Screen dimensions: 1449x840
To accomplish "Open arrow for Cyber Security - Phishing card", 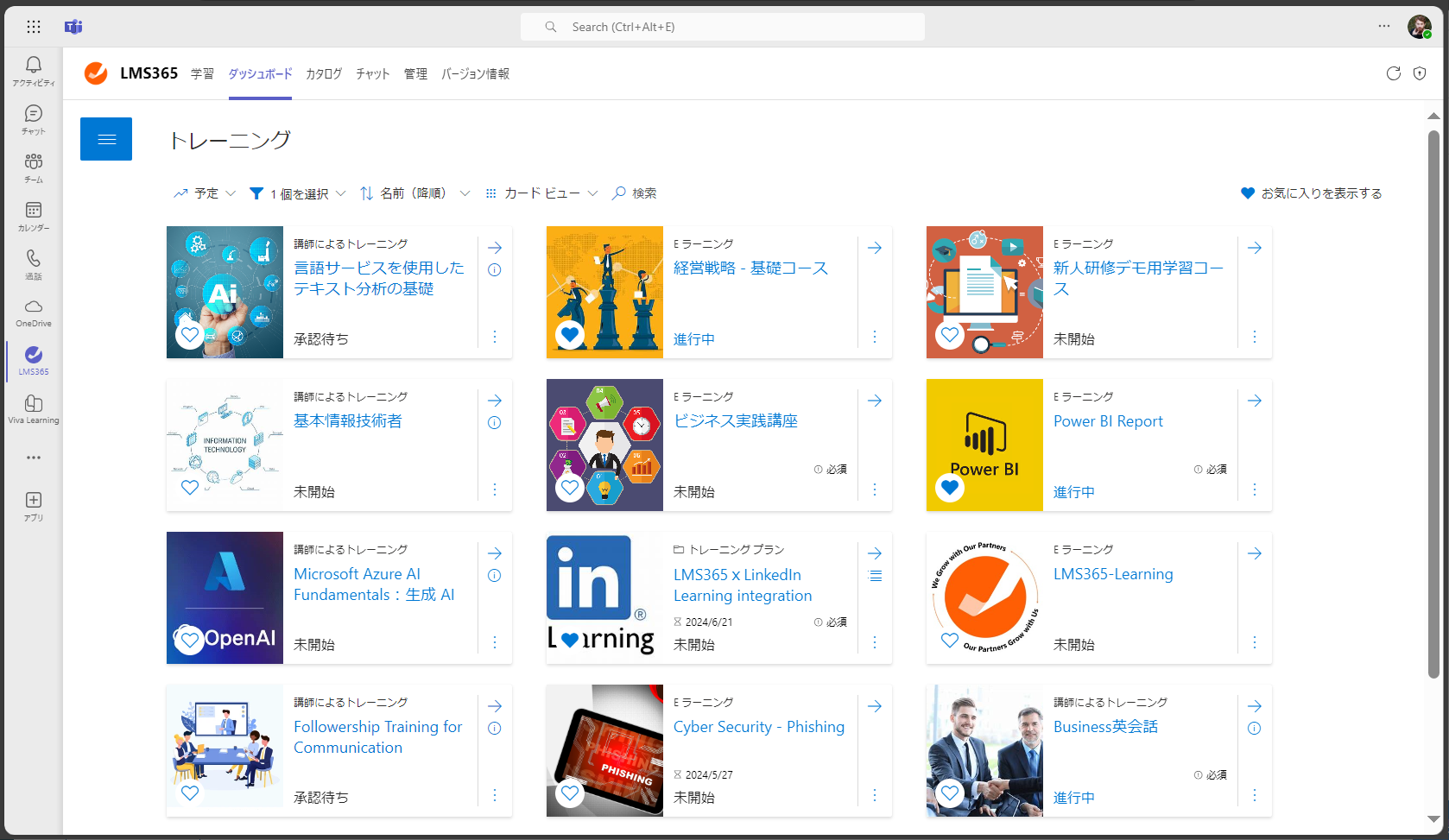I will [875, 706].
